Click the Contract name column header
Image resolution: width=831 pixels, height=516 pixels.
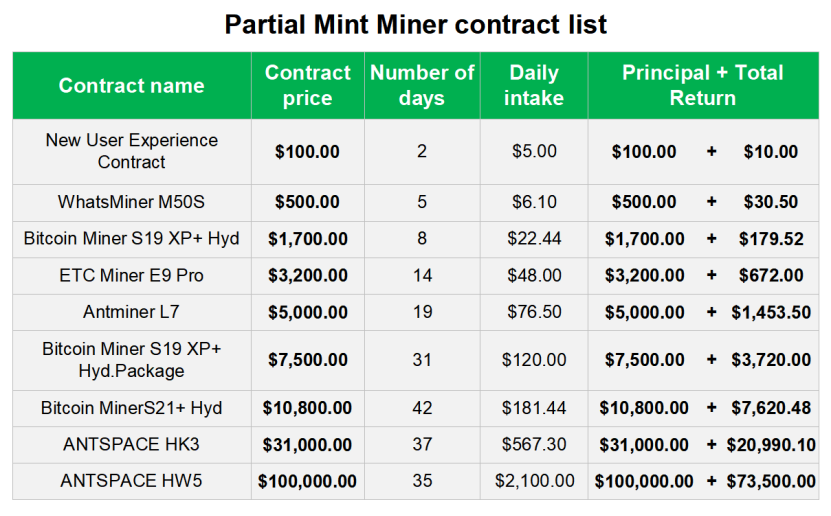tap(131, 85)
